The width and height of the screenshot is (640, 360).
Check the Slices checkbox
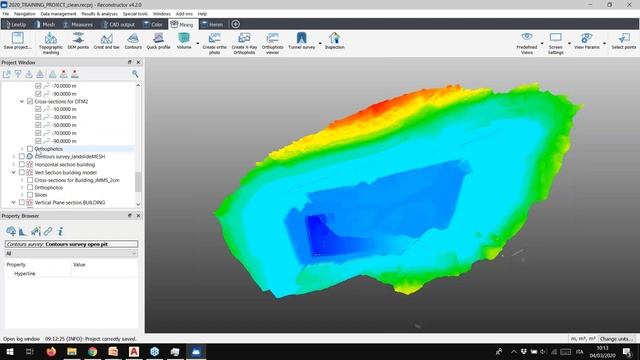pyautogui.click(x=30, y=195)
